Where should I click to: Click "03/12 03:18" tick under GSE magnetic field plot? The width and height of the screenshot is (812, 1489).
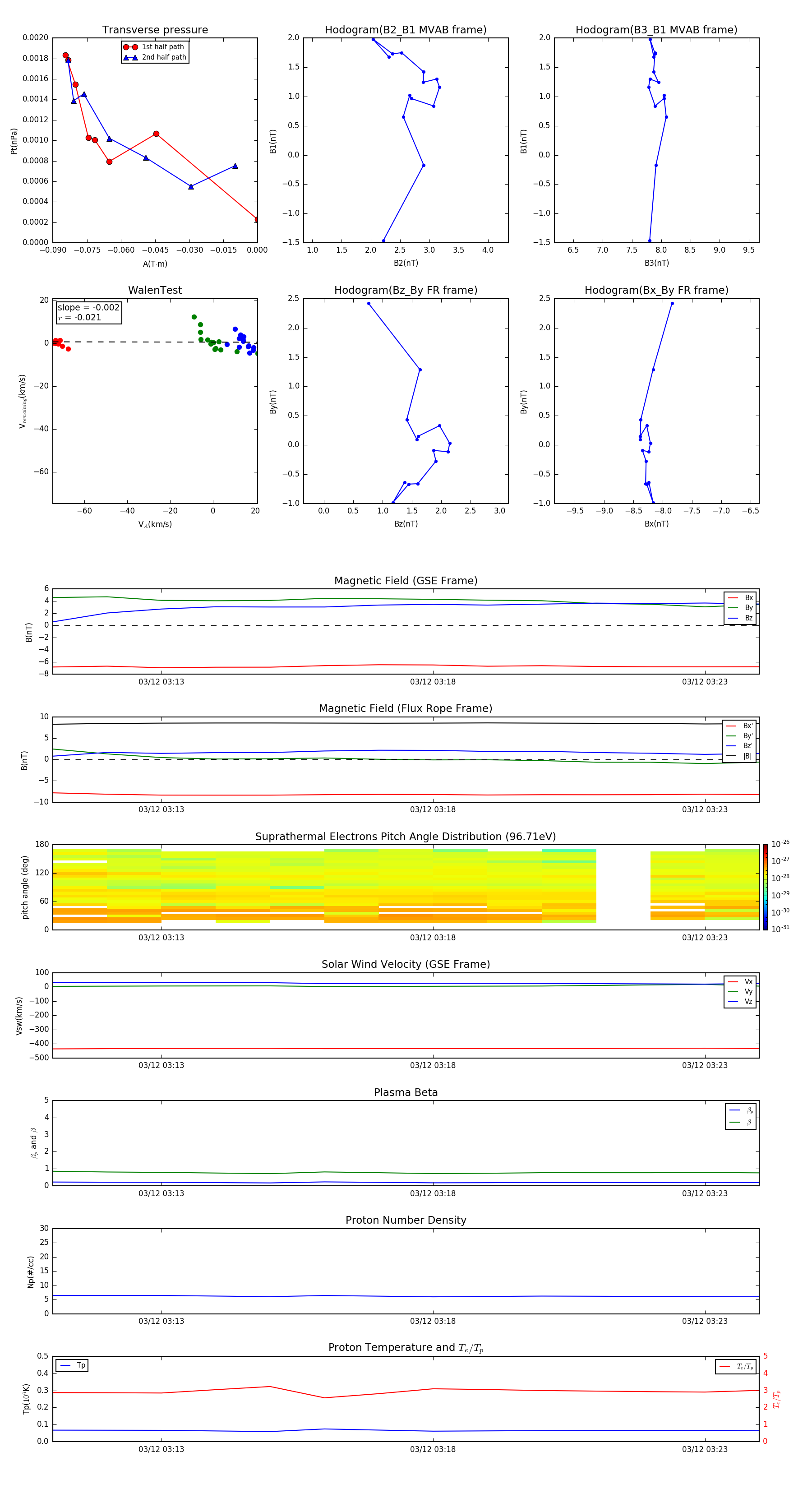pos(433,682)
